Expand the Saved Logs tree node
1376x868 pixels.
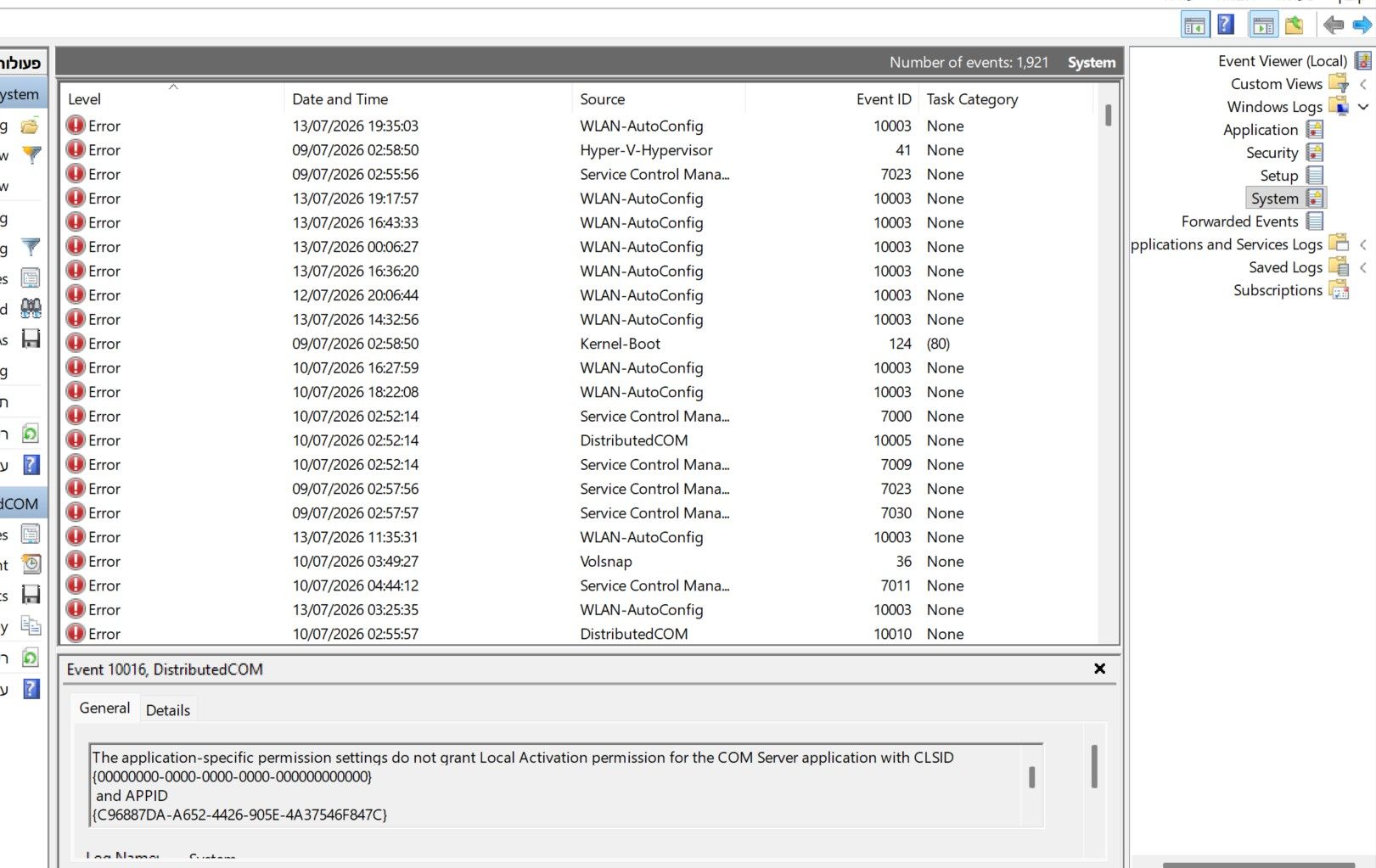[1363, 267]
